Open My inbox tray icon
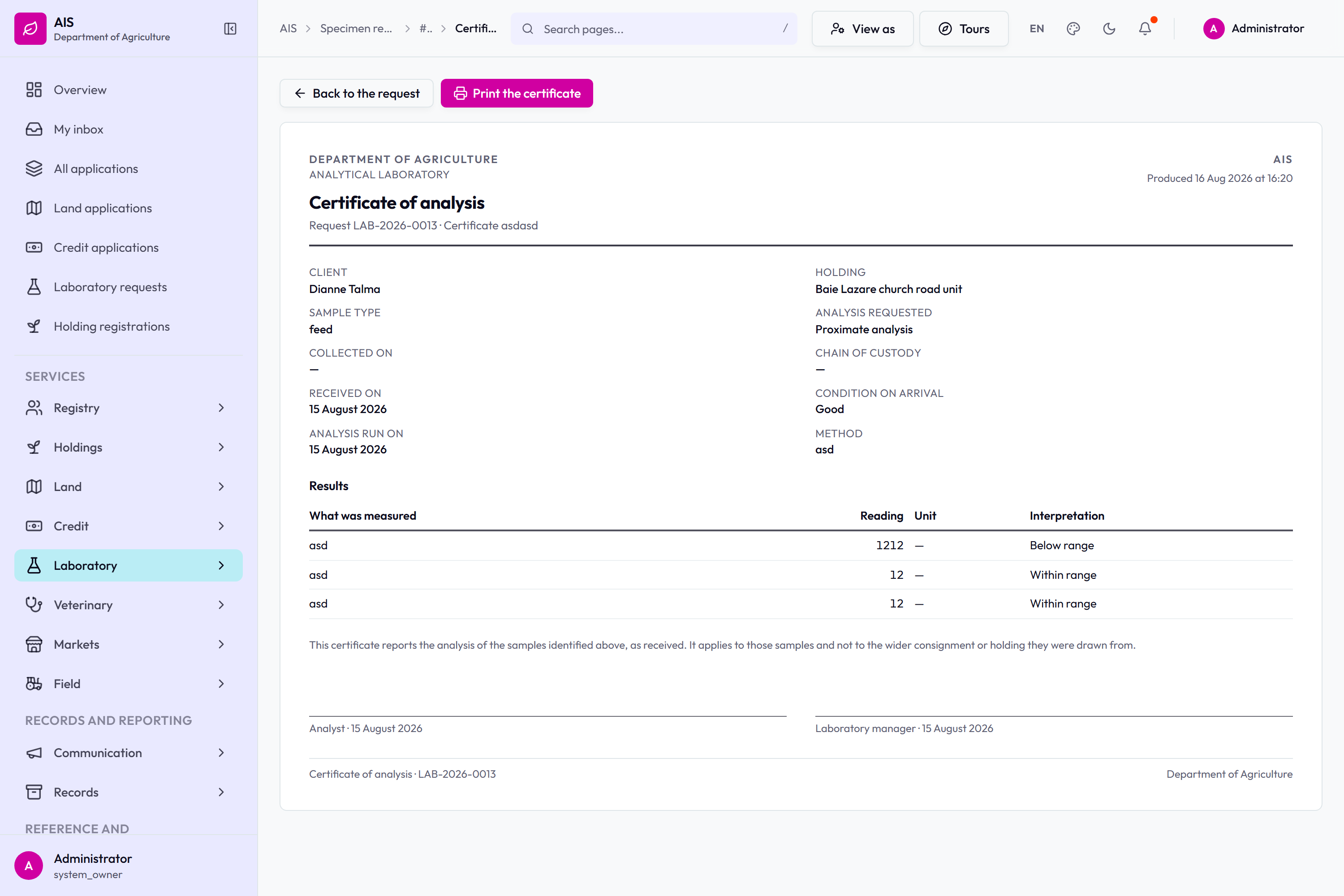 [x=34, y=129]
